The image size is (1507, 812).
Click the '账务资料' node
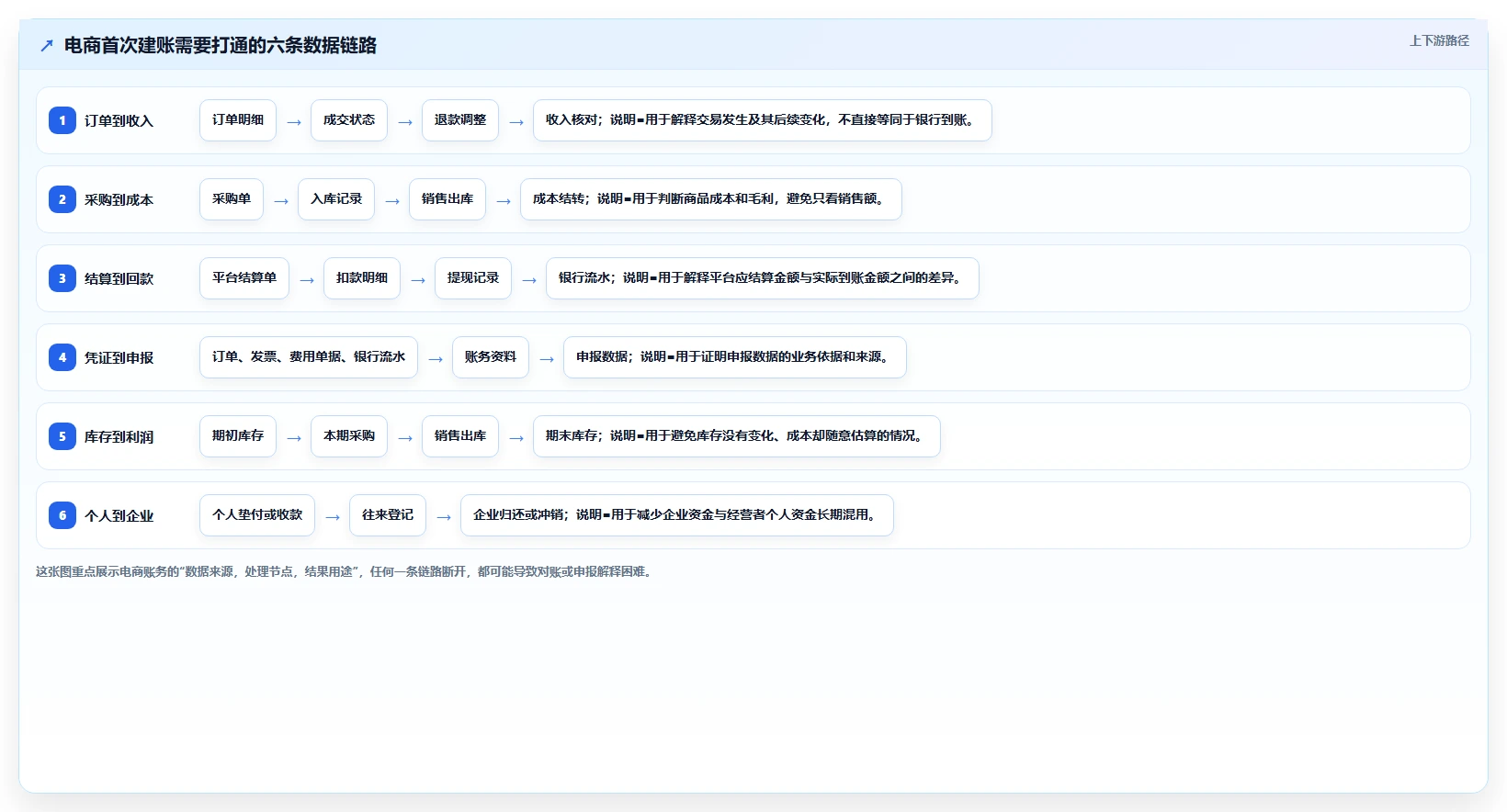click(491, 357)
